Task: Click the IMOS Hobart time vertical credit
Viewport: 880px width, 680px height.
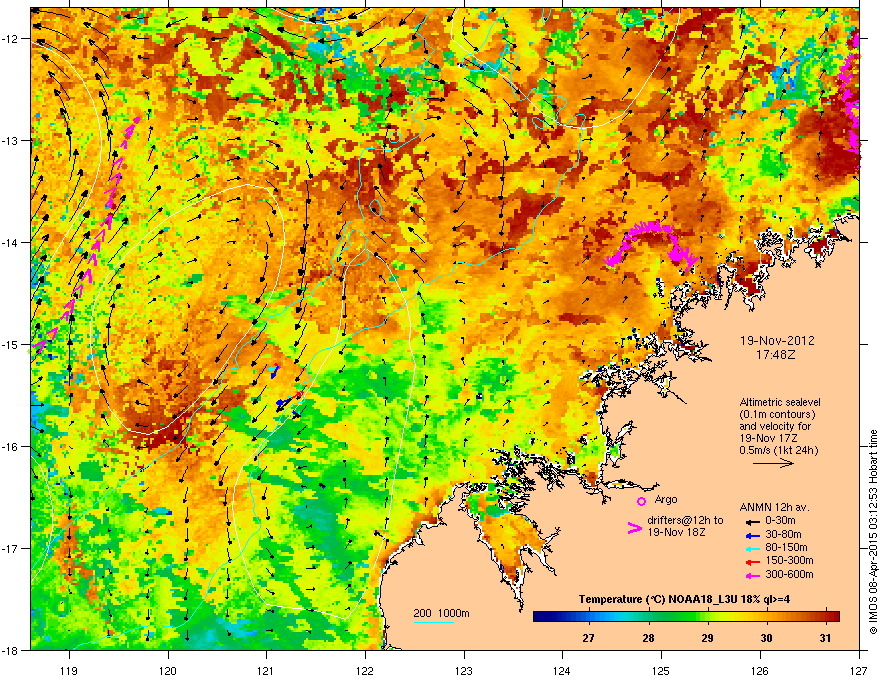Action: [x=873, y=532]
